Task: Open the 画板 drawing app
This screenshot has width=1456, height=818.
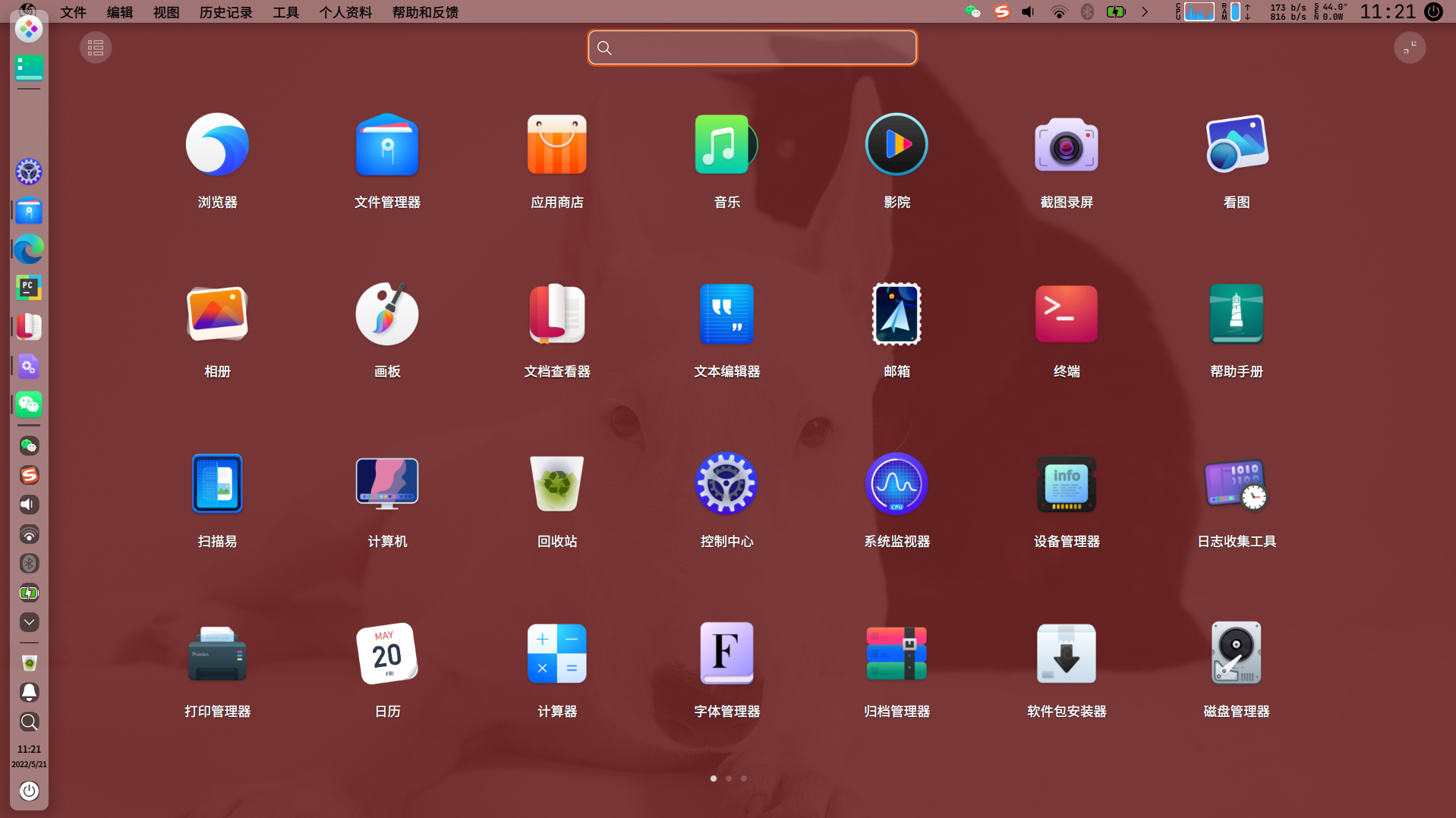Action: pyautogui.click(x=387, y=314)
